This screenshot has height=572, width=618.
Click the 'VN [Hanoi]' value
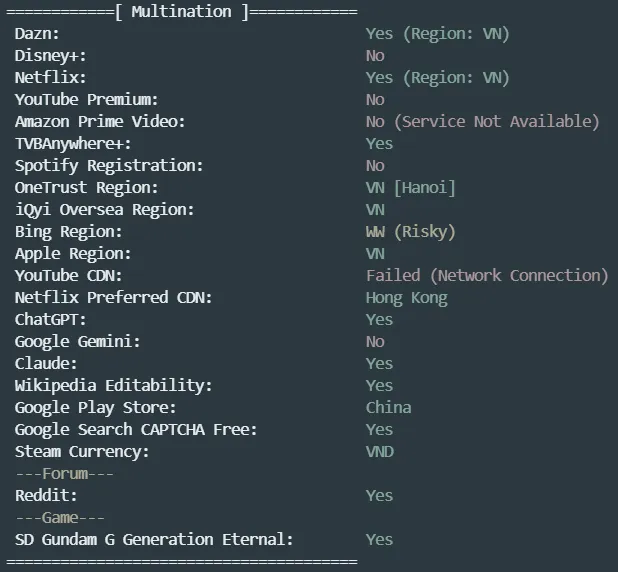point(410,188)
